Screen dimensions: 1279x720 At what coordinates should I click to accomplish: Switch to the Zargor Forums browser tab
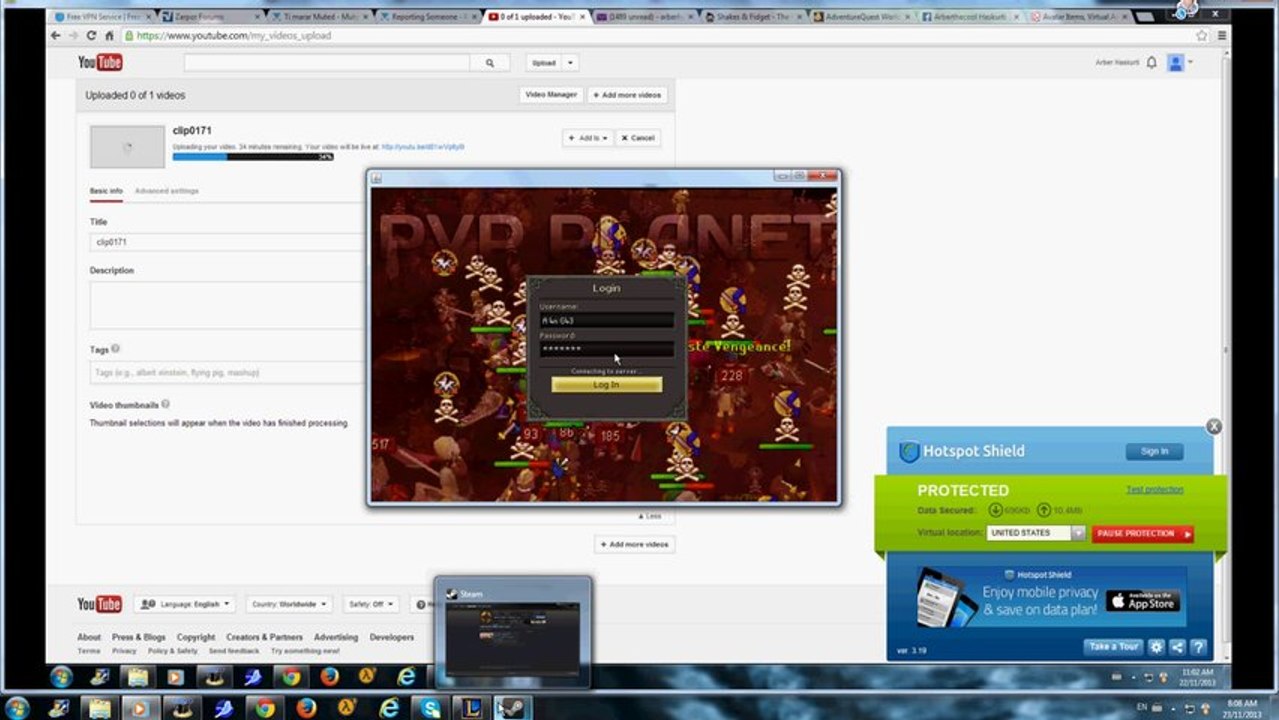209,17
